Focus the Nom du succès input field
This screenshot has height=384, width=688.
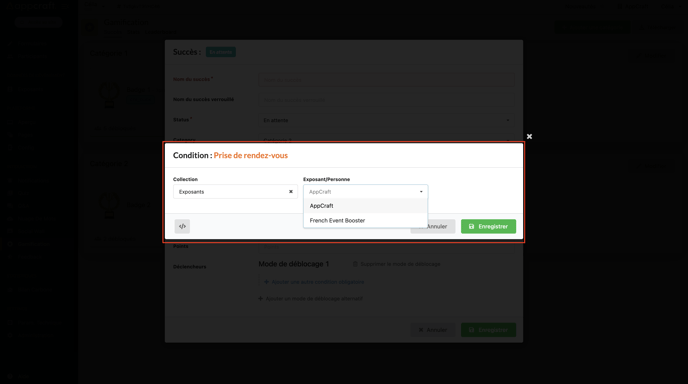(x=386, y=80)
